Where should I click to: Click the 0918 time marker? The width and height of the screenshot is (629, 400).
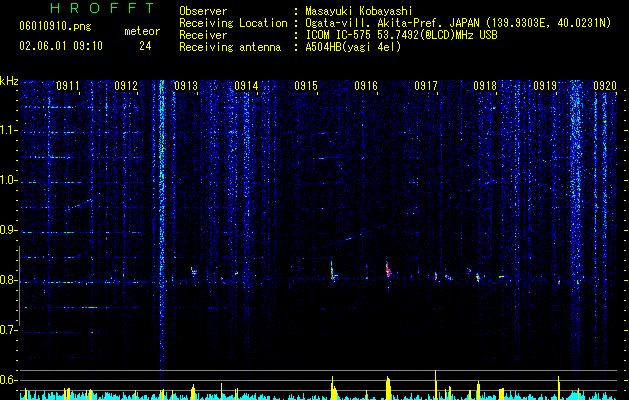tap(485, 85)
